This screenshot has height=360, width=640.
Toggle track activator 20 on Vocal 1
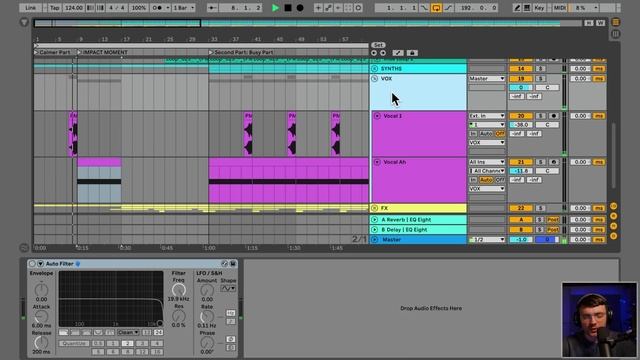[x=521, y=116]
